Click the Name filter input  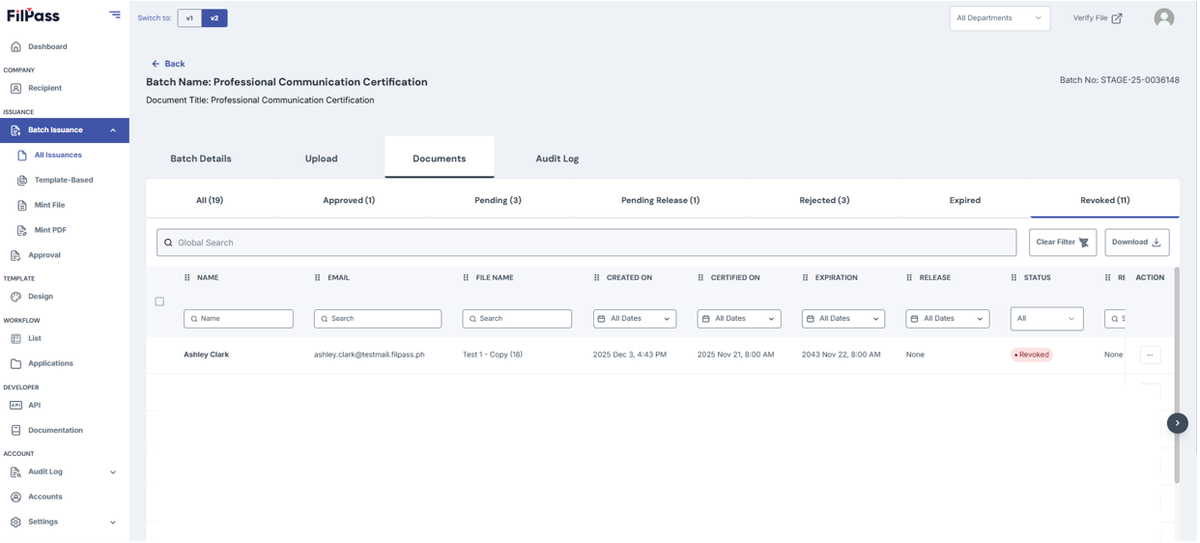tap(238, 318)
